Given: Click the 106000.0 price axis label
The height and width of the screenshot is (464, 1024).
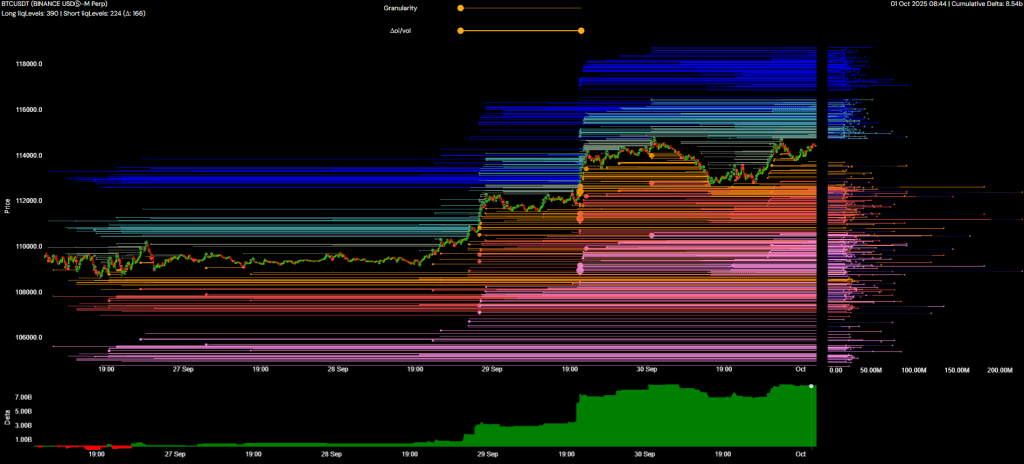Looking at the screenshot, I should tap(28, 338).
